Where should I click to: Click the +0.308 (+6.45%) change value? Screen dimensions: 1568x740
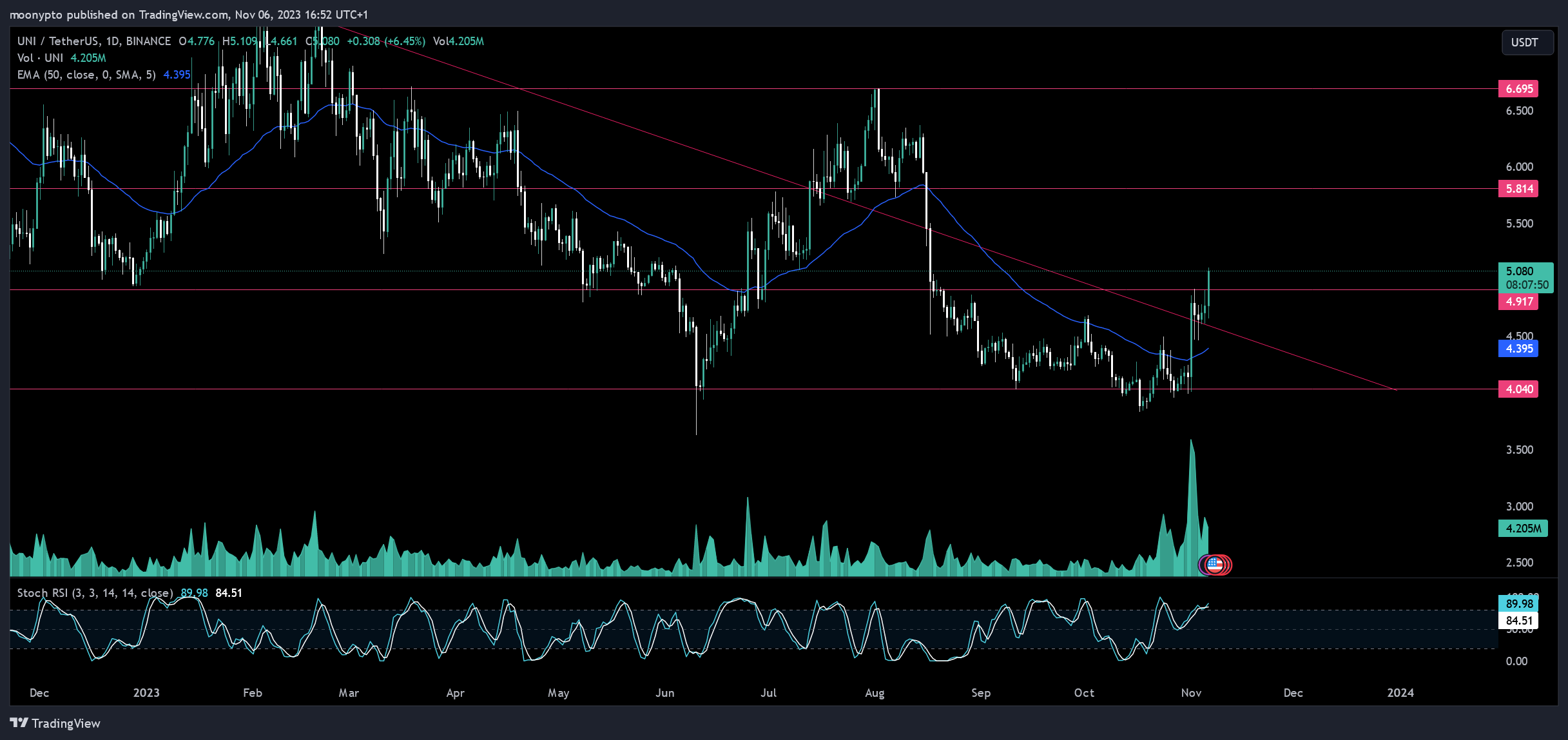[386, 41]
